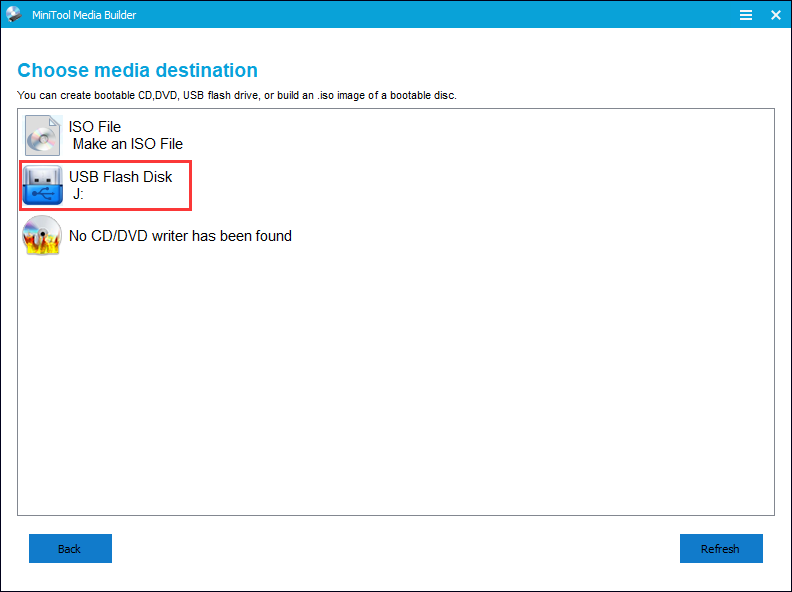This screenshot has width=792, height=592.
Task: Go back using the Back button
Action: coord(70,548)
